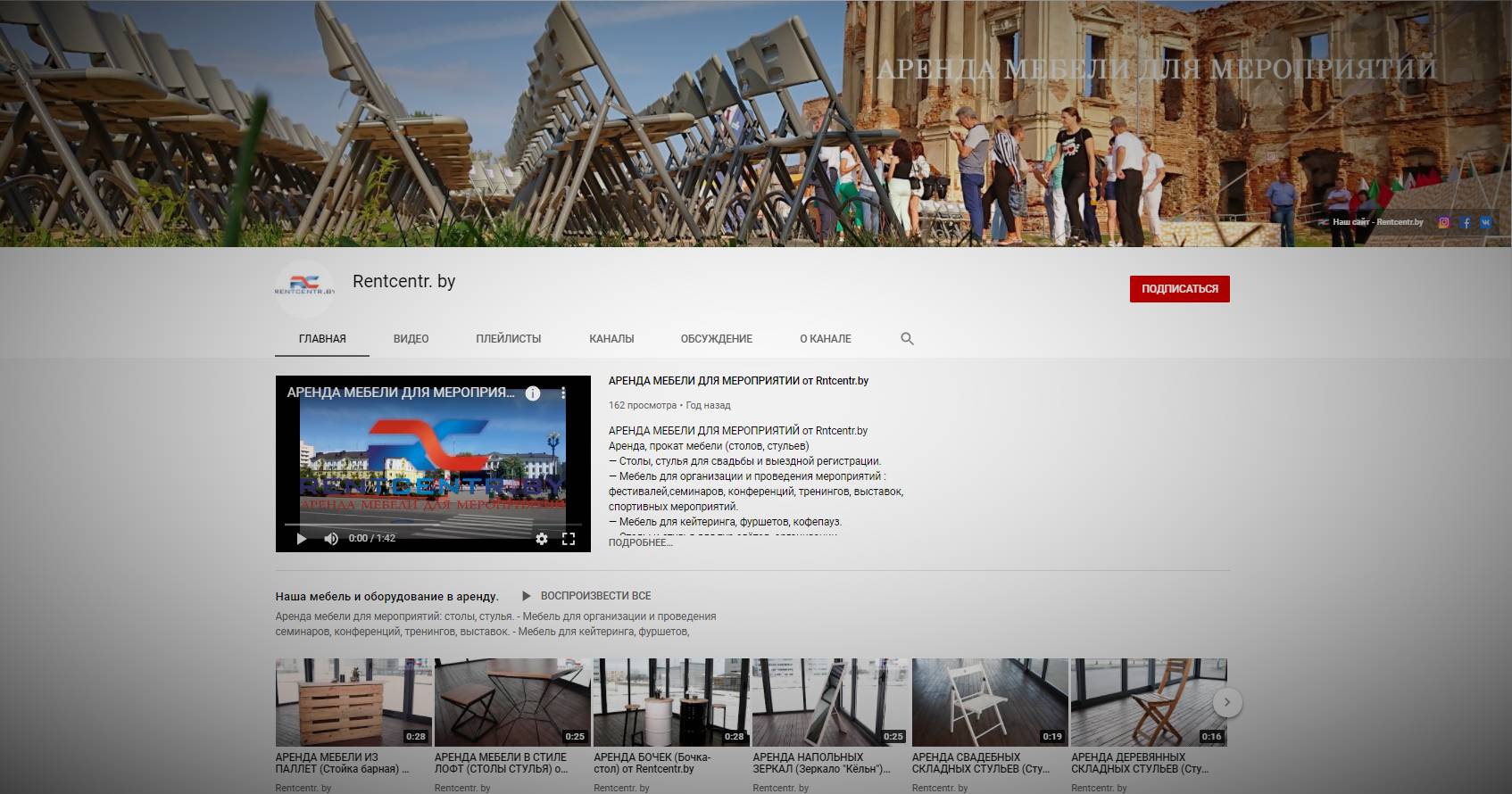The width and height of the screenshot is (1512, 794).
Task: Switch to the ВИДЕО tab
Action: pos(411,339)
